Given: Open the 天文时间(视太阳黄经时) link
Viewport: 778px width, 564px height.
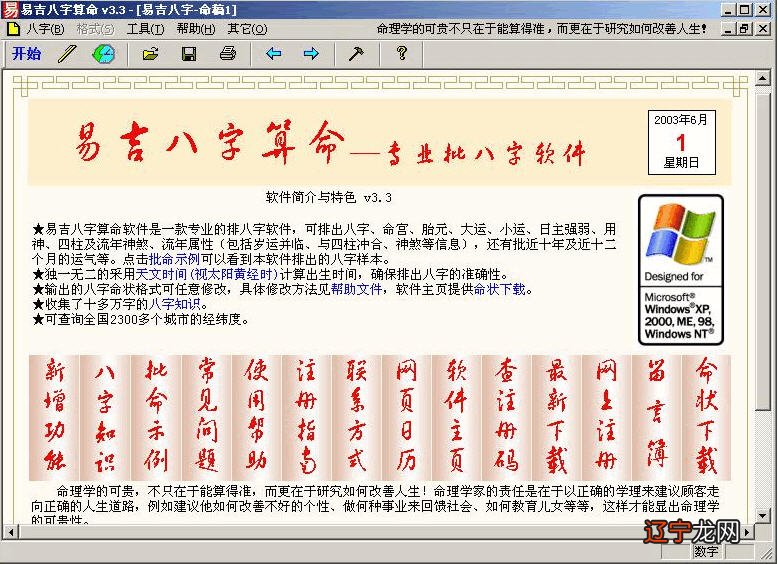Looking at the screenshot, I should 206,274.
